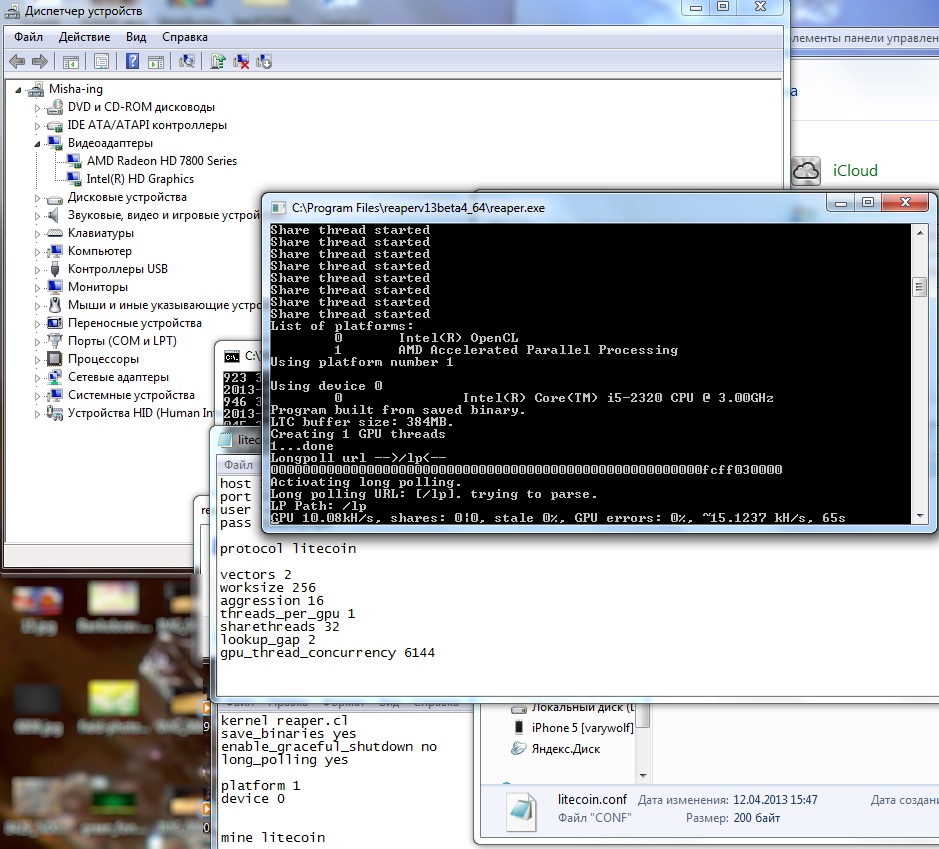This screenshot has width=939, height=849.
Task: Expand IDE ATA/ATAPI контроллеры
Action: click(37, 126)
